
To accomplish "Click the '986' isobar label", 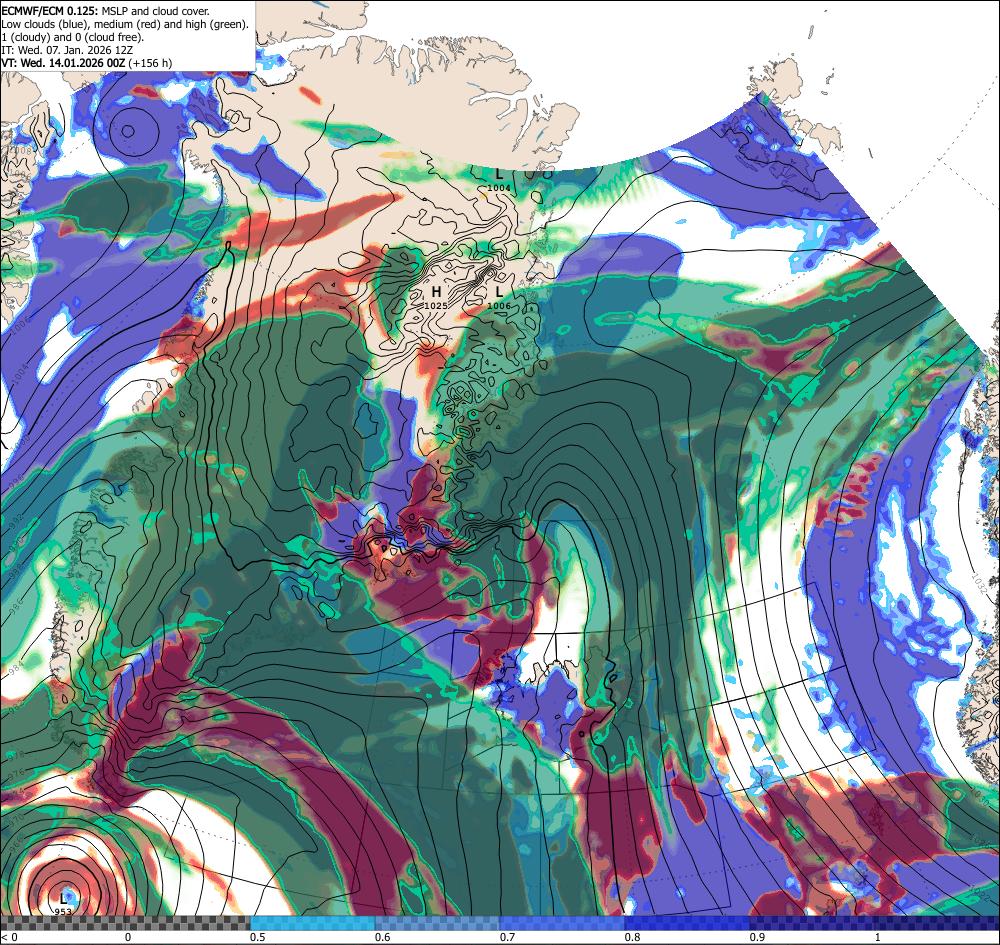I will coord(16,606).
